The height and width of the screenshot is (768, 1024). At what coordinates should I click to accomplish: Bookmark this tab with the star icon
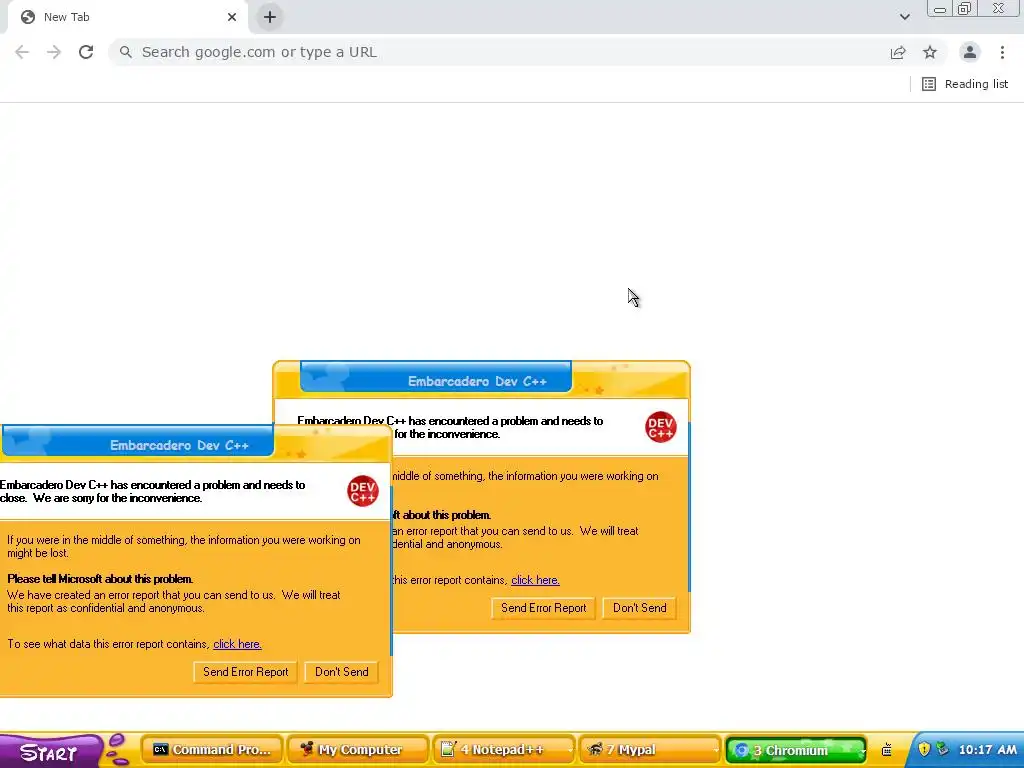pos(930,52)
